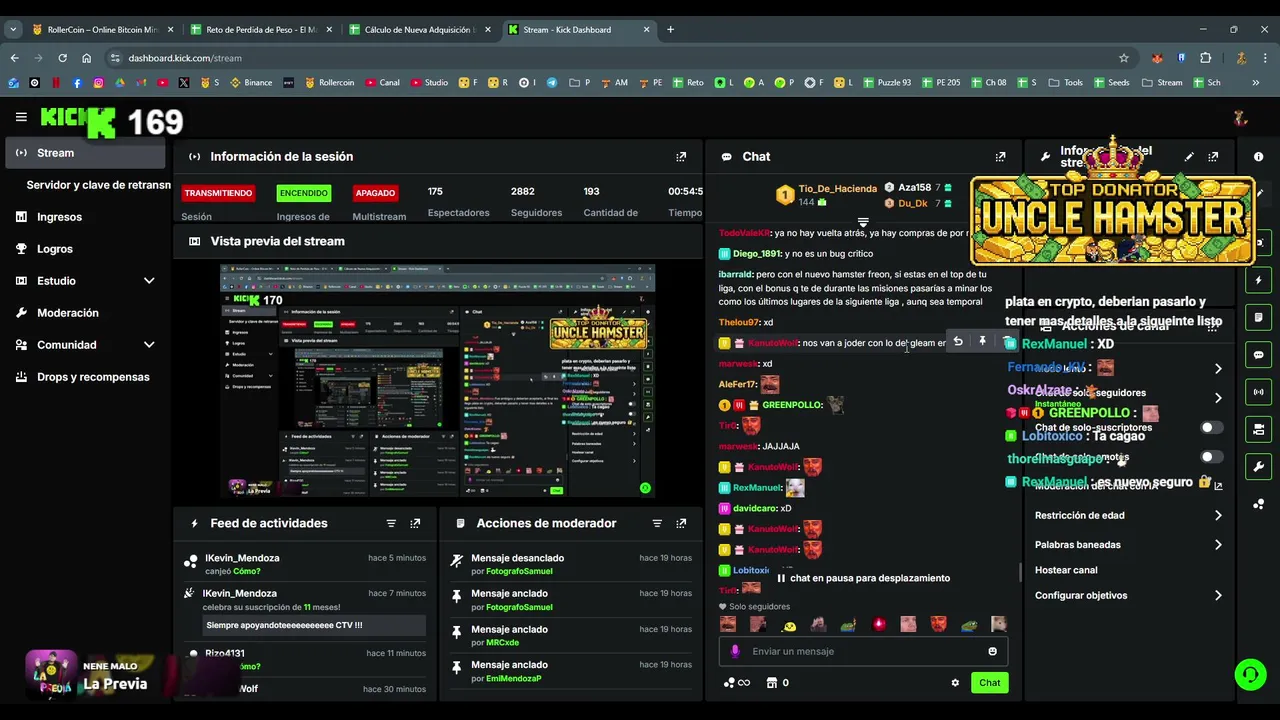
Task: Click the chat scrollbar
Action: (x=1020, y=572)
